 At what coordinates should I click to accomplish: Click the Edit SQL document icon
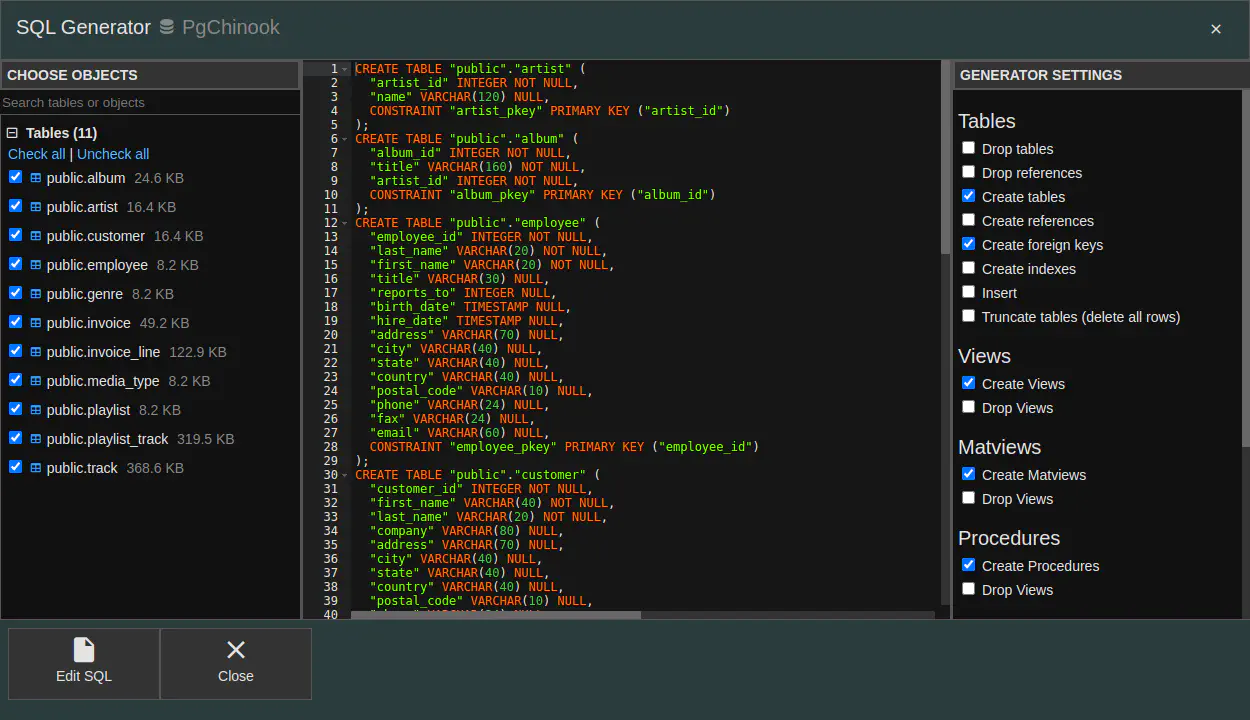click(x=84, y=650)
